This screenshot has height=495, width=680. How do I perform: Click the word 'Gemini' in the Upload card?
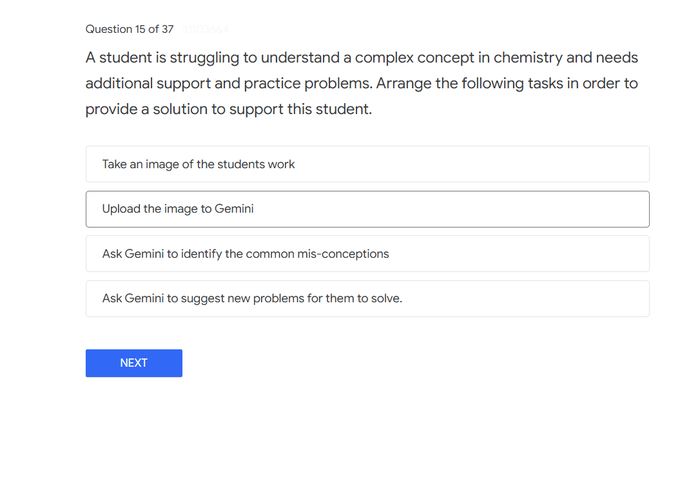[x=234, y=209]
